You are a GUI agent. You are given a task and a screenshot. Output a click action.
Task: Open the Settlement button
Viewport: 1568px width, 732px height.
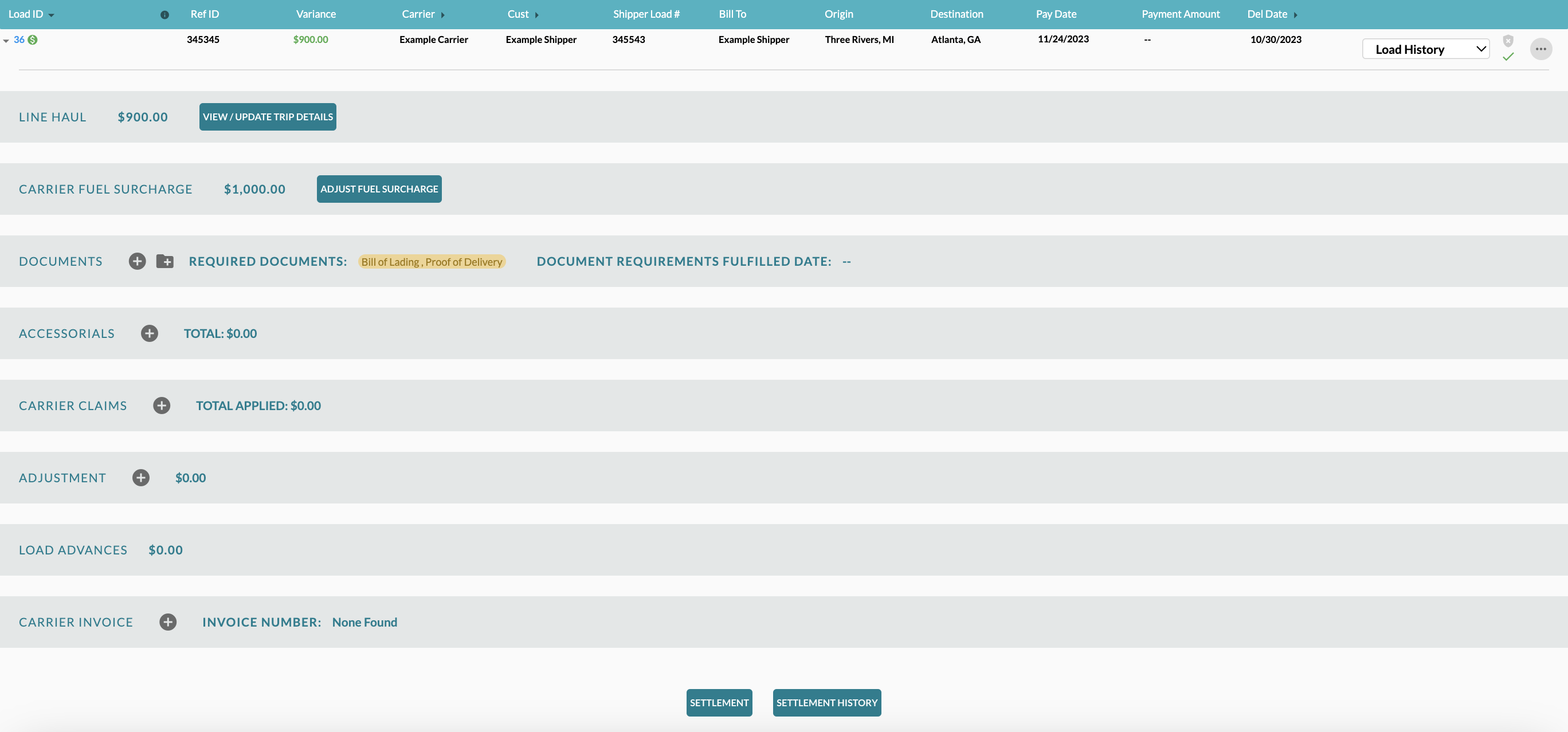(x=719, y=702)
